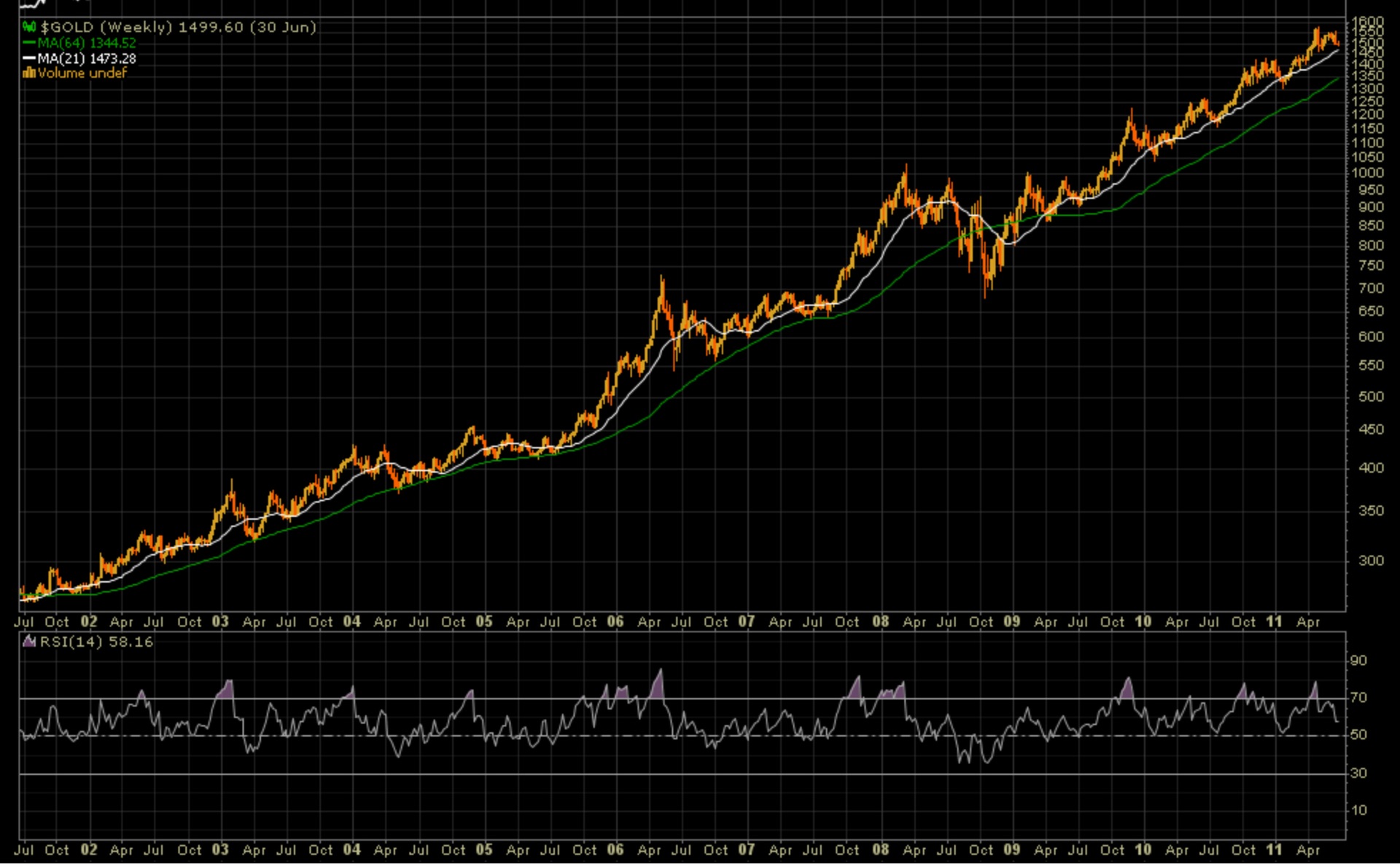Viewport: 1400px width, 867px height.
Task: Click the 500 price axis label
Action: click(x=1371, y=397)
